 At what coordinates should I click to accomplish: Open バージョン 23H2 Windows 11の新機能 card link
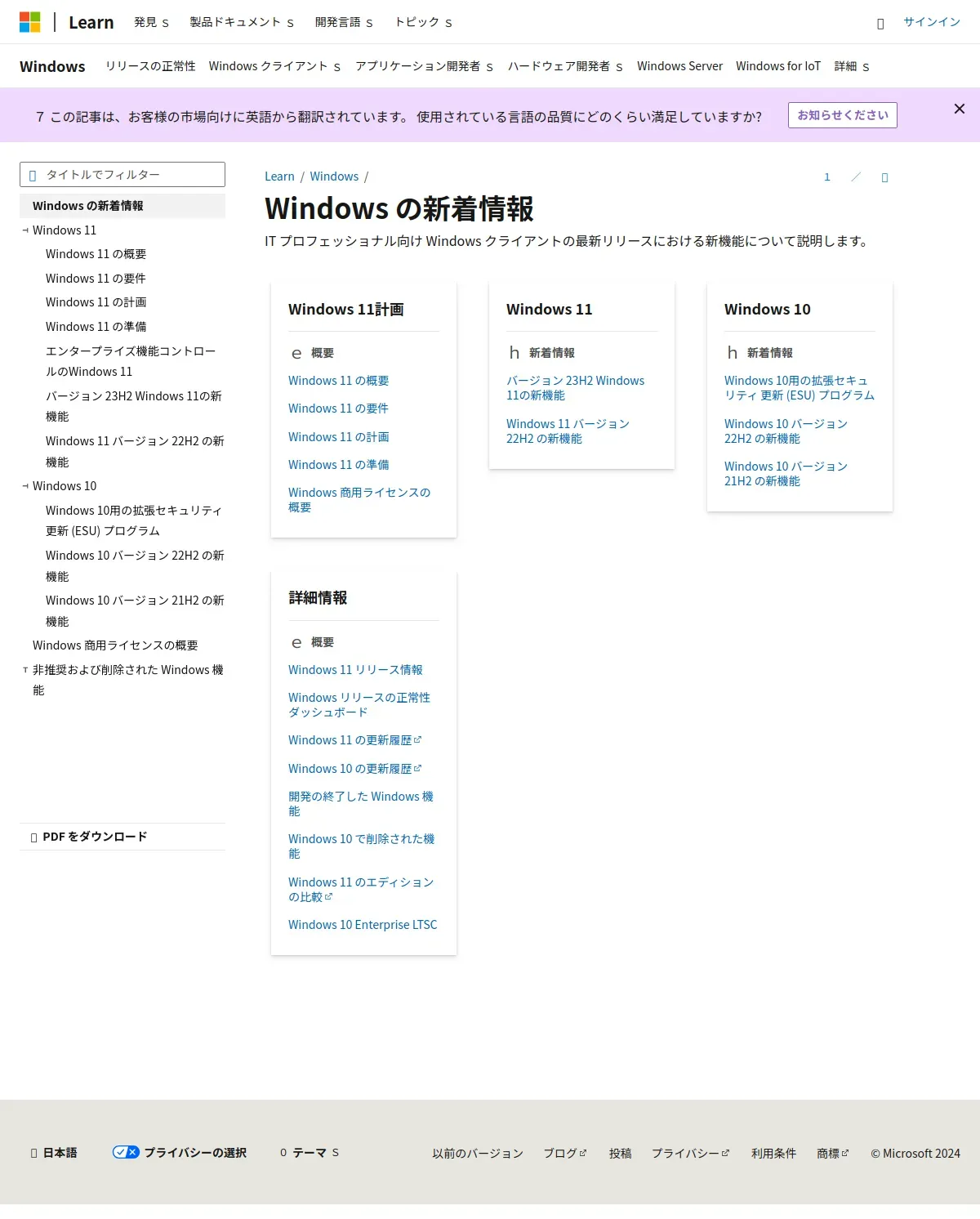click(575, 388)
